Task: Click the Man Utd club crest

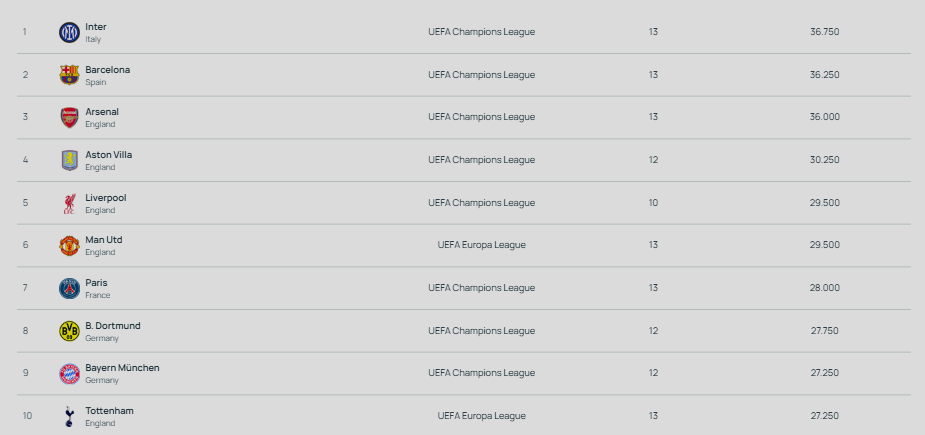Action: pos(69,245)
